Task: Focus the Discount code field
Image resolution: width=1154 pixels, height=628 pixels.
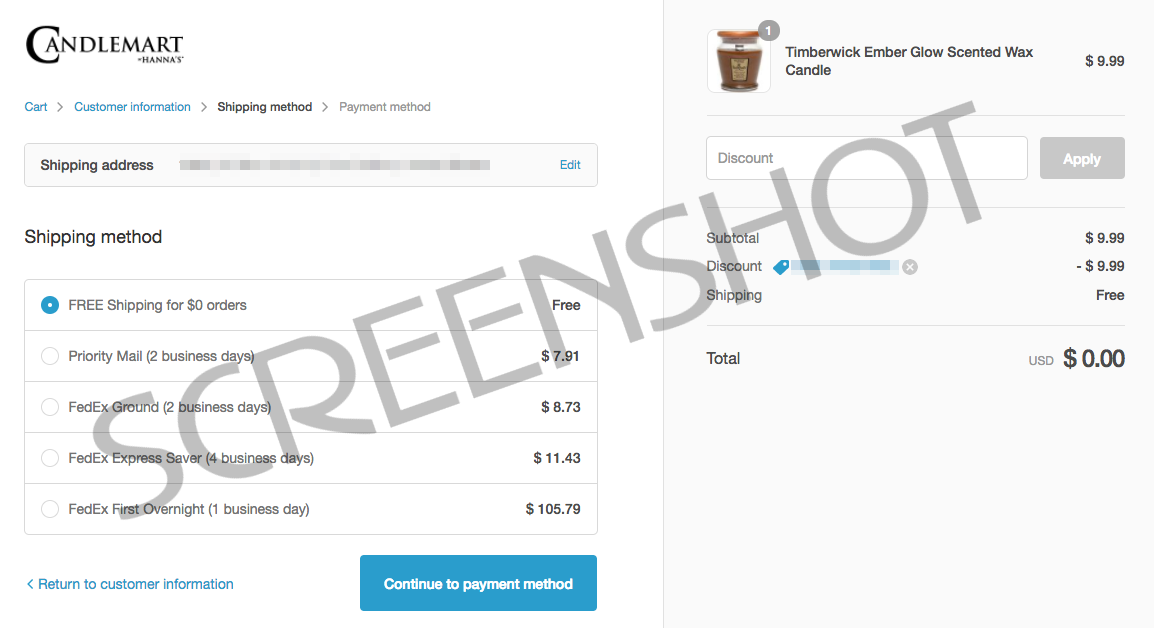Action: pos(866,158)
